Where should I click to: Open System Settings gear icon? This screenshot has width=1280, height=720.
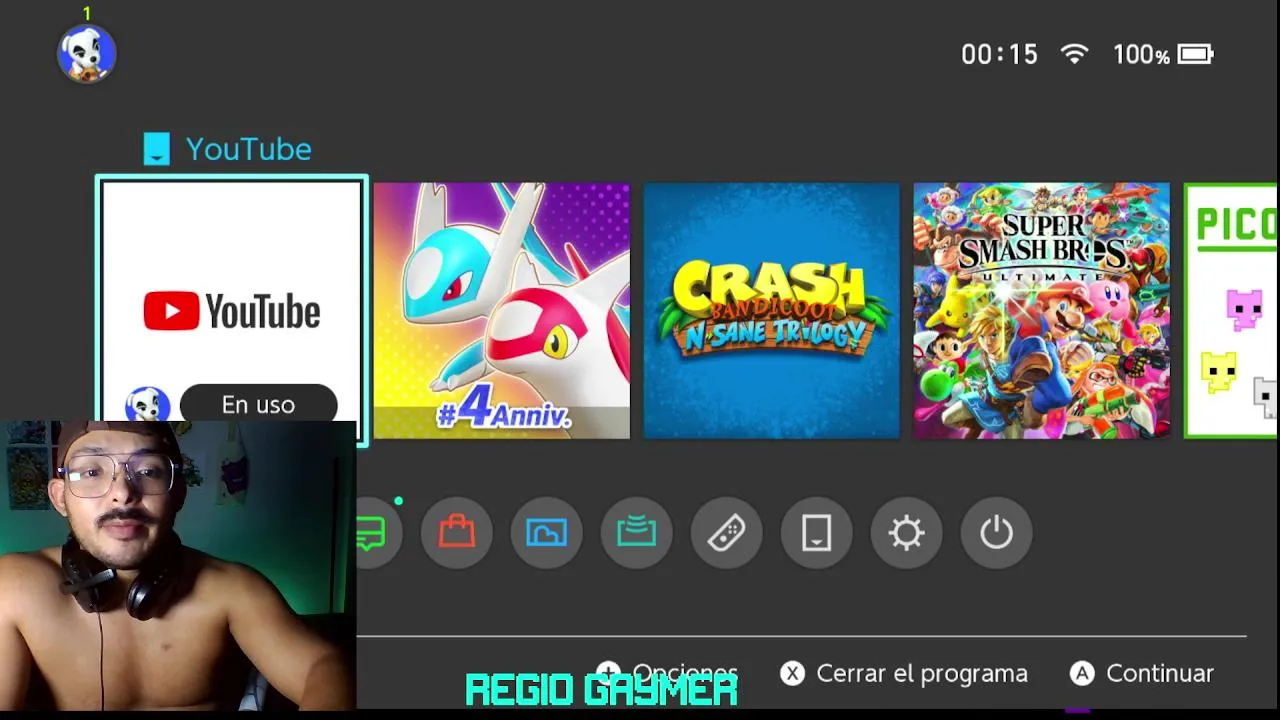tap(907, 533)
